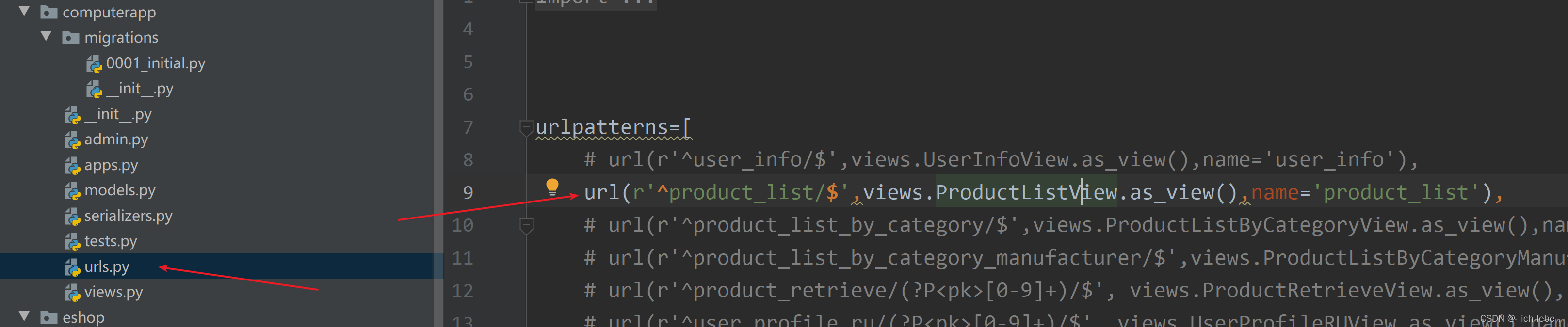The image size is (1568, 327).
Task: Click the Python icon beside urls.py
Action: (72, 267)
